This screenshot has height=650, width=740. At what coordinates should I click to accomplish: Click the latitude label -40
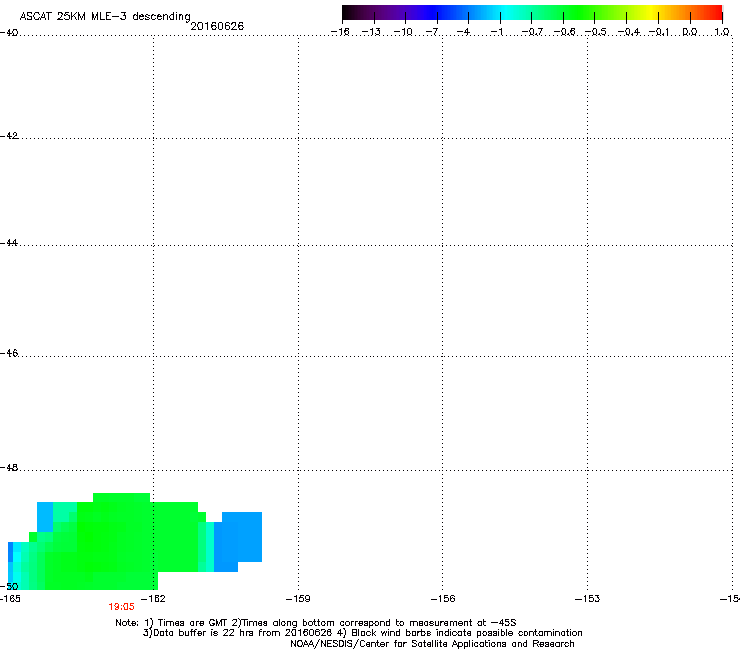click(x=9, y=33)
